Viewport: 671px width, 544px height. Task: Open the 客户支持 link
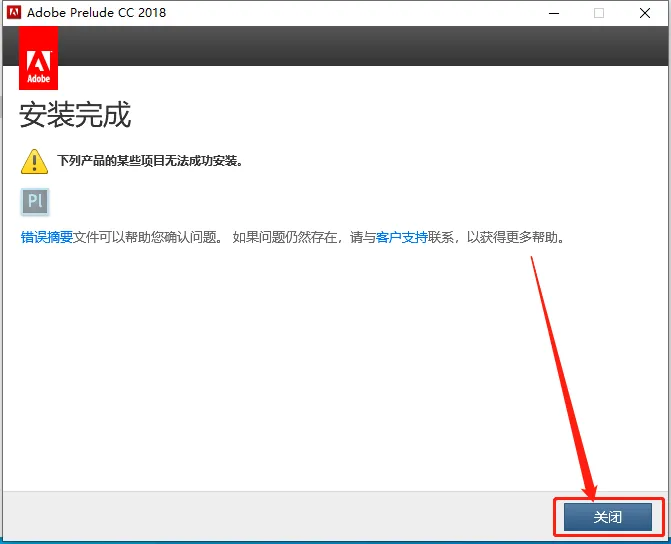pyautogui.click(x=401, y=237)
